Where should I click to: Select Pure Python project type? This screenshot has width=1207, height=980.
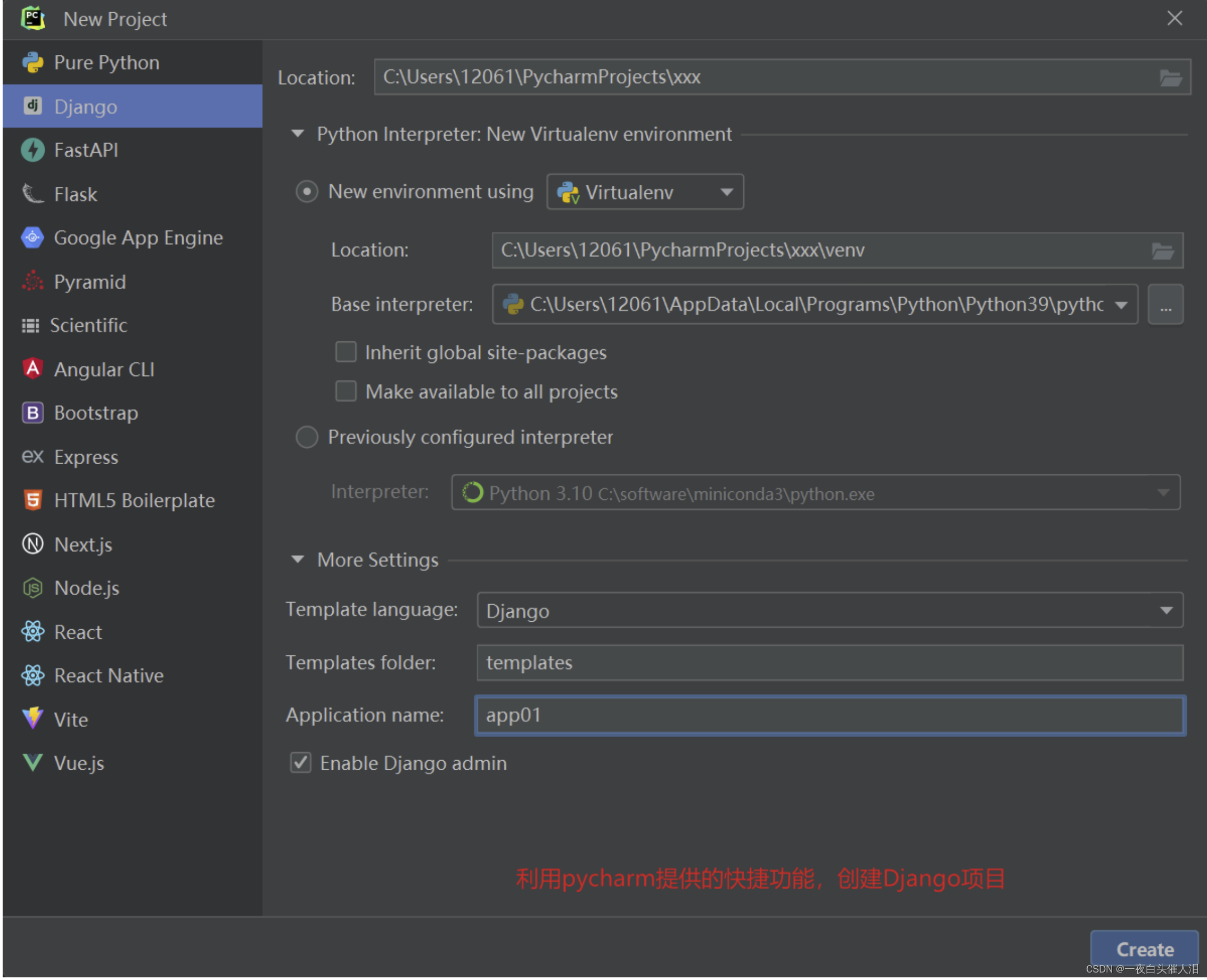point(106,63)
